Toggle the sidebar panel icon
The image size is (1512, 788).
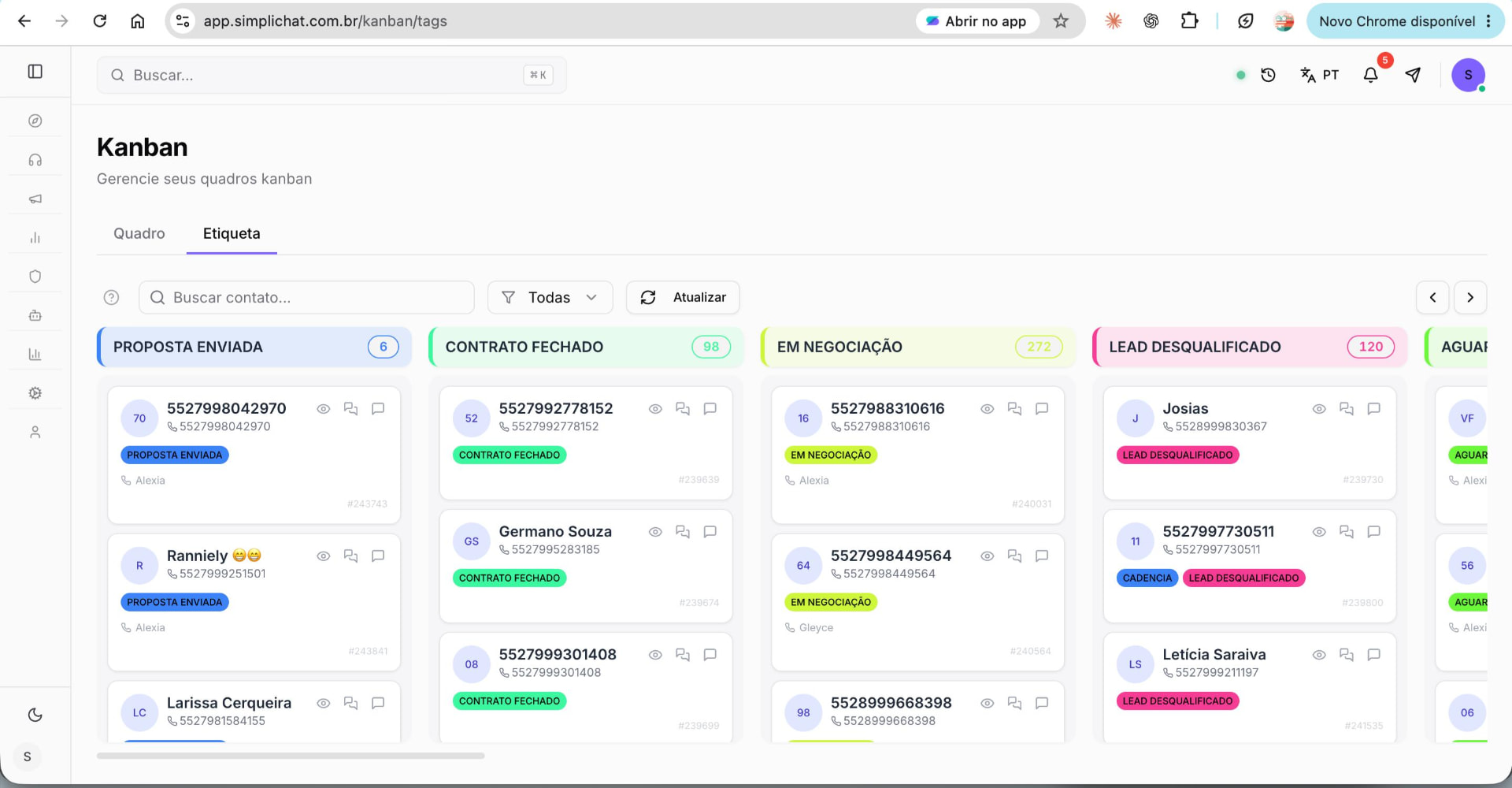(x=35, y=72)
